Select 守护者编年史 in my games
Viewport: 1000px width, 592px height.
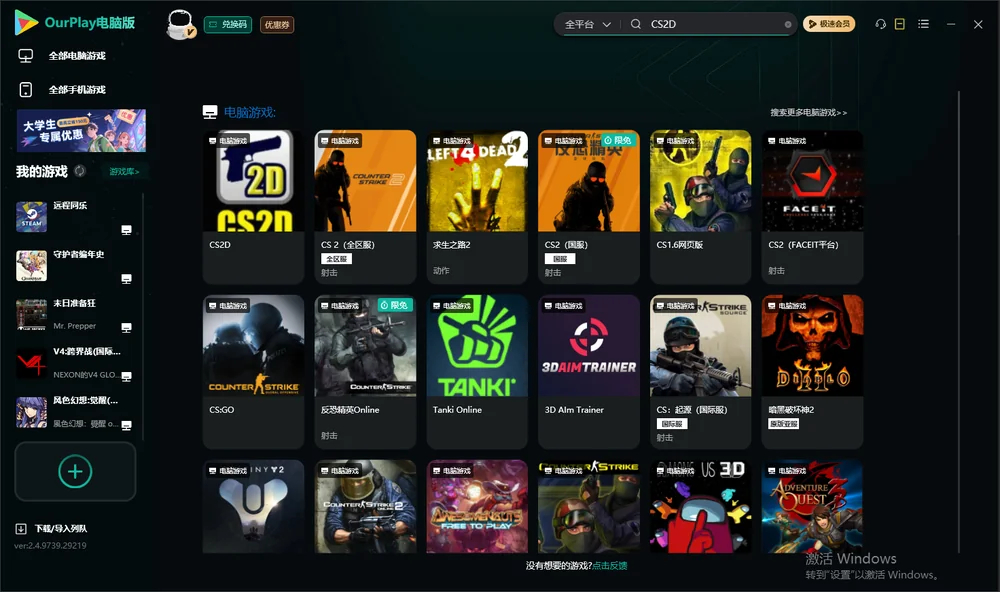(x=75, y=266)
